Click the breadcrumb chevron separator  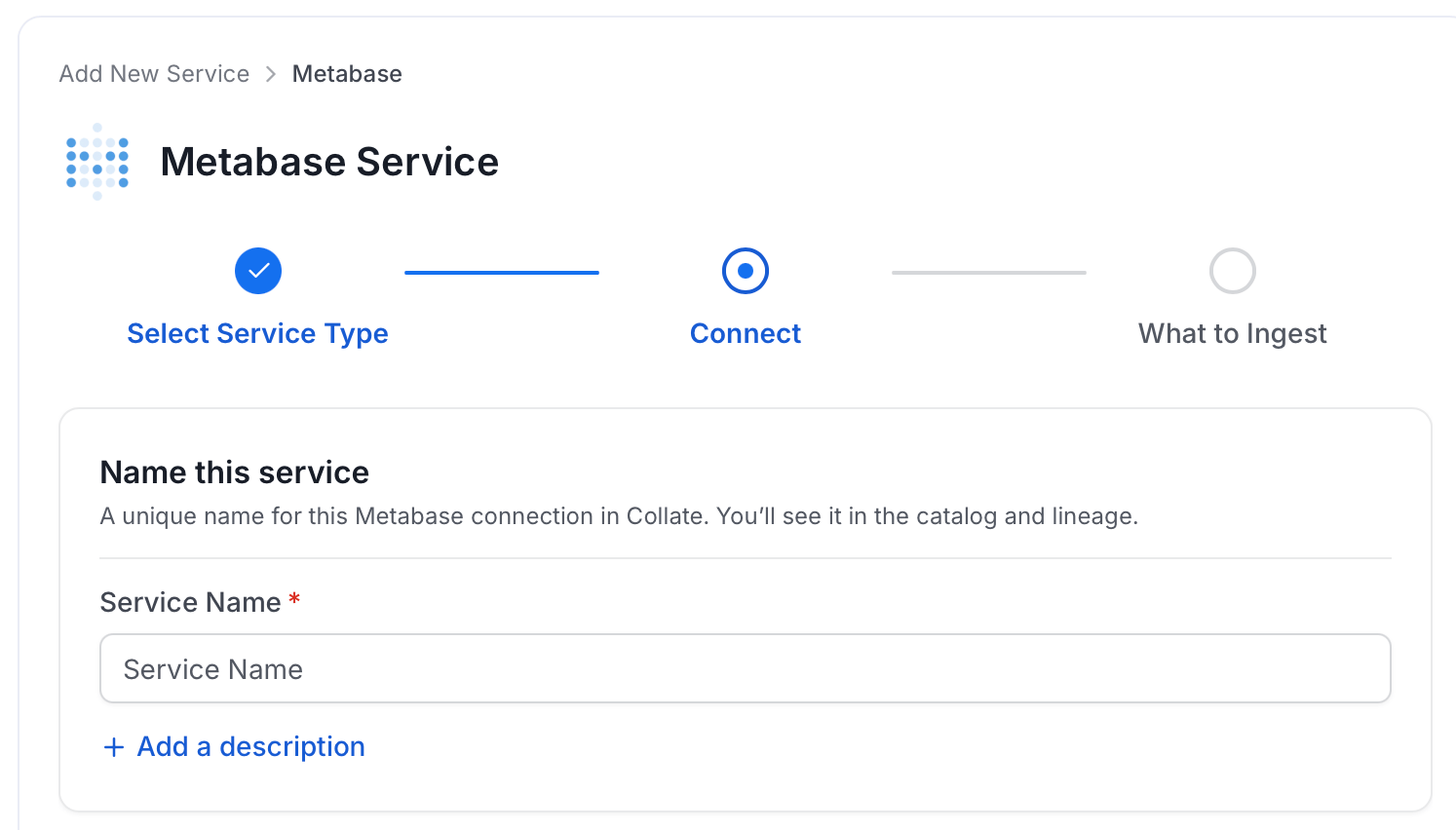click(271, 74)
